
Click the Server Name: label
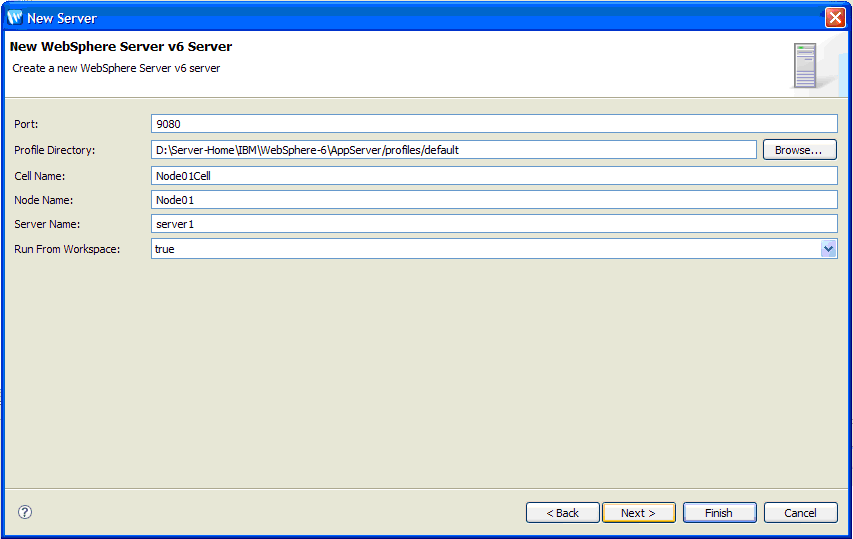[47, 224]
